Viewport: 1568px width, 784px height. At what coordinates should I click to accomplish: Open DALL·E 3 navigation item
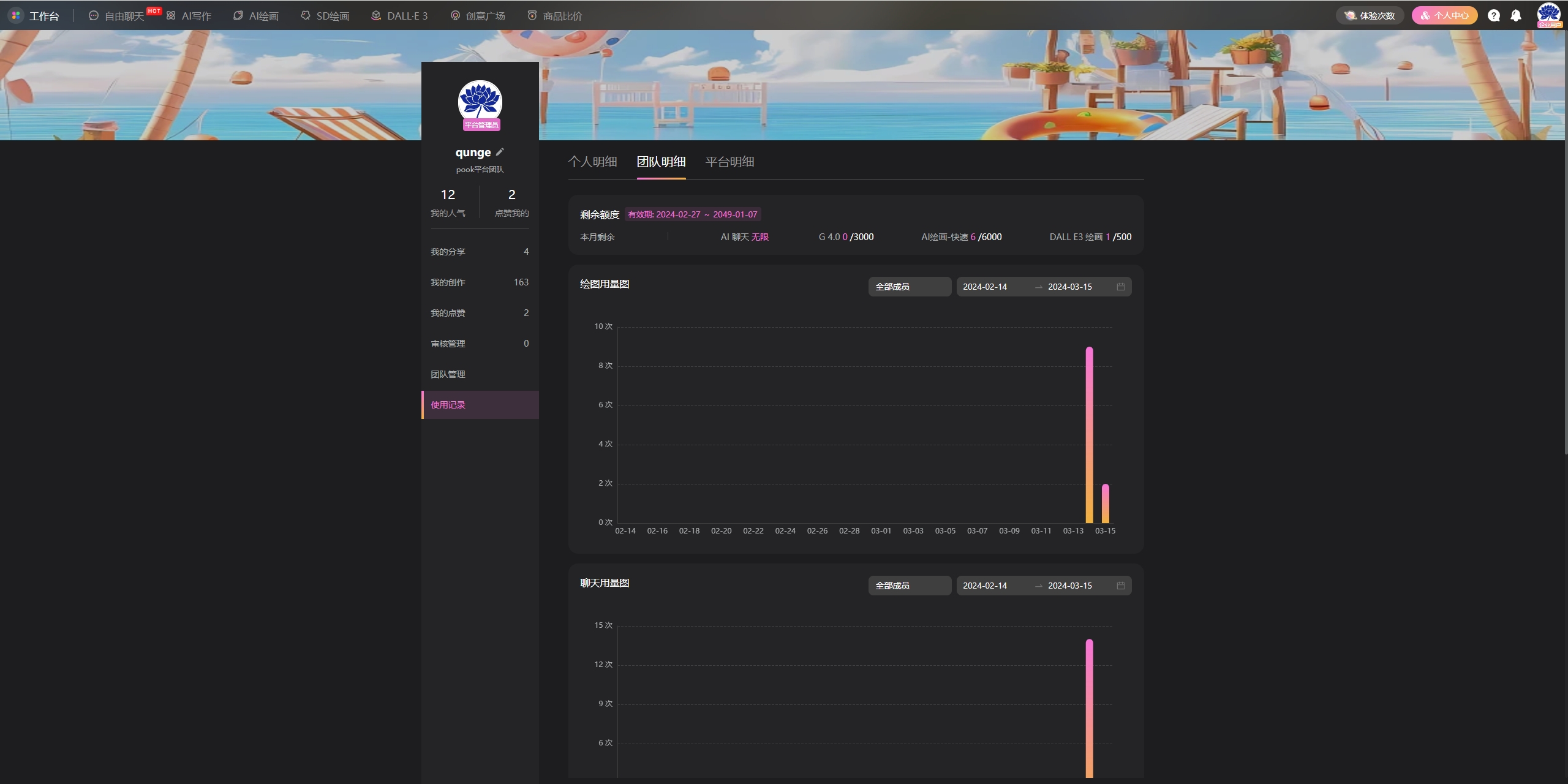click(x=407, y=16)
